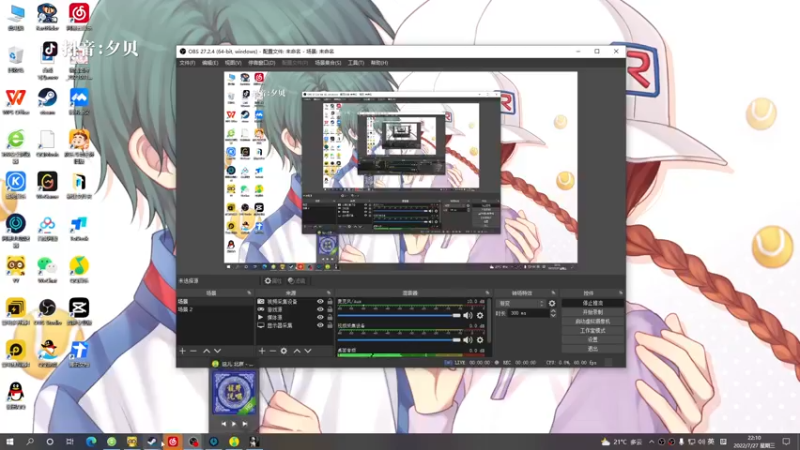Viewport: 800px width, 450px height.
Task: Click the transition duration 300 ms field
Action: [529, 313]
